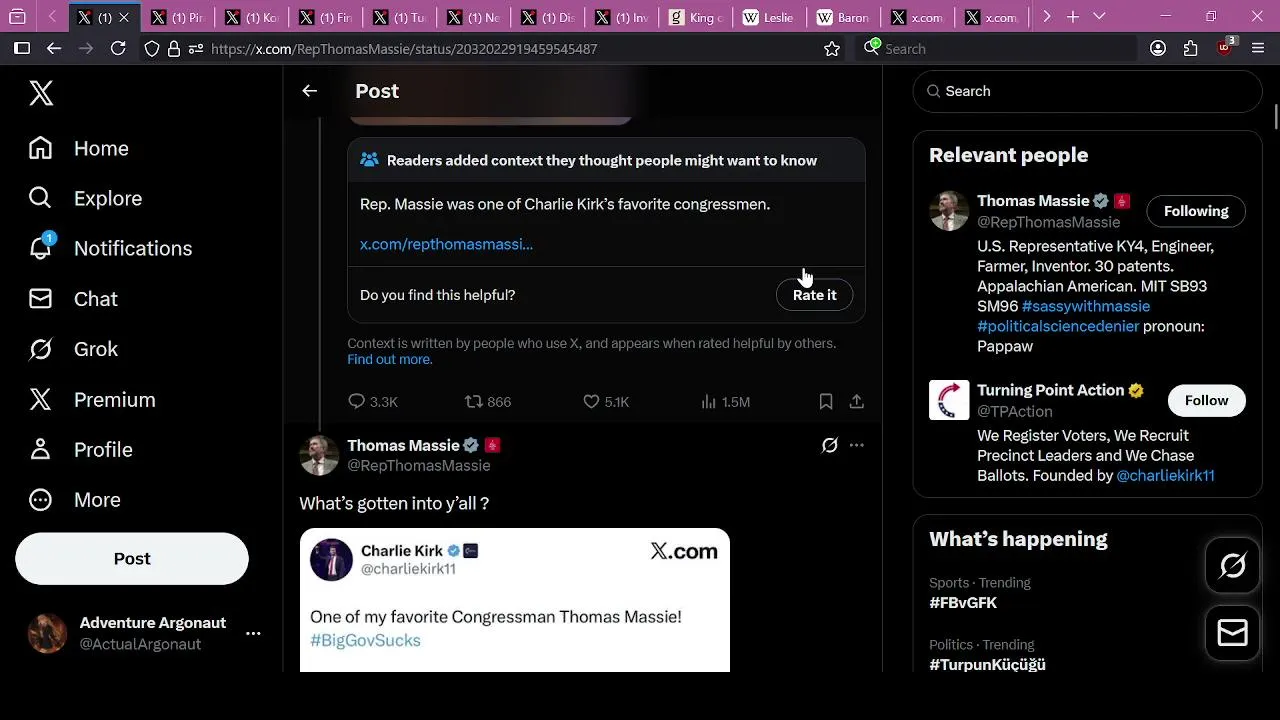The width and height of the screenshot is (1280, 720).
Task: Open Notifications with the bell icon
Action: click(110, 248)
